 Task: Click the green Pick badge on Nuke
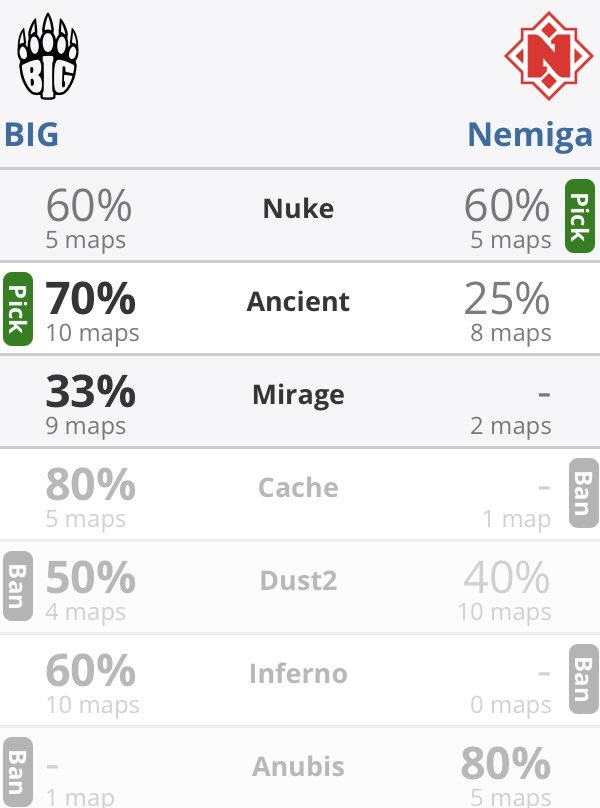point(580,216)
